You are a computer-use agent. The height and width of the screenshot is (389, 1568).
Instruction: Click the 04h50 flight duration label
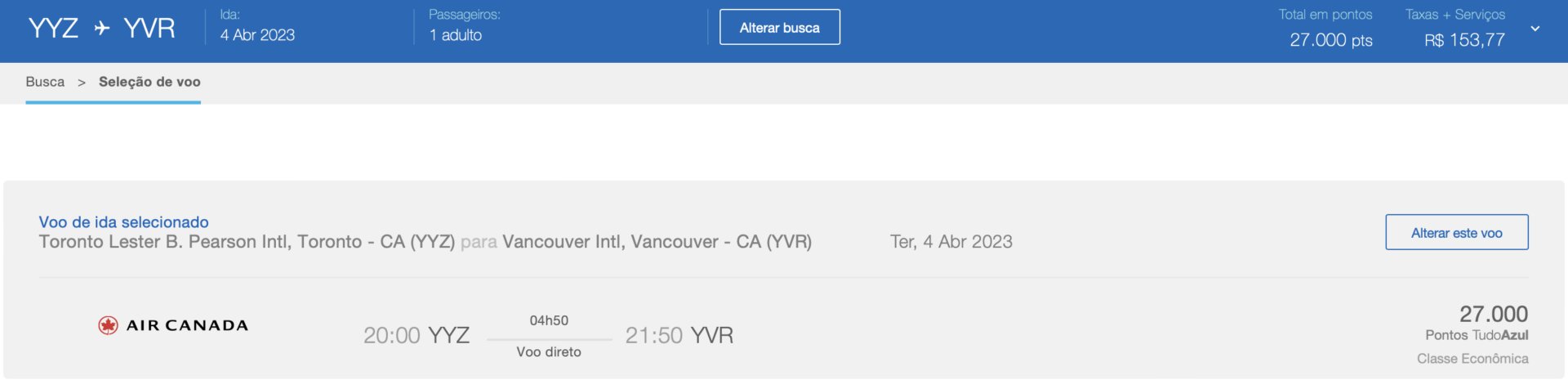[x=549, y=320]
